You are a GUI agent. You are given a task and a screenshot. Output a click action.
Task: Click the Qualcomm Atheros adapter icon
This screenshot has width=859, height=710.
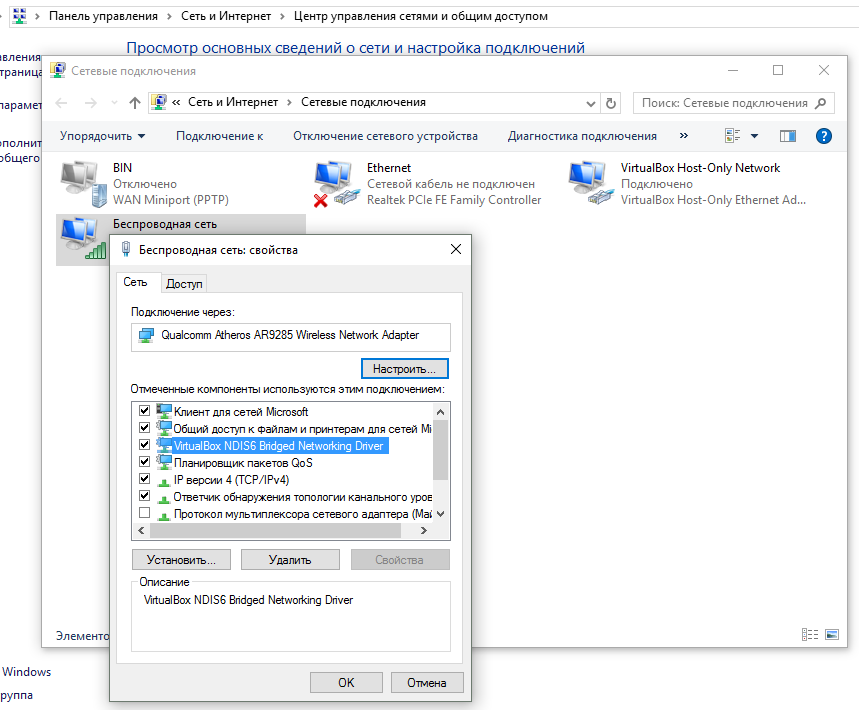pyautogui.click(x=146, y=335)
